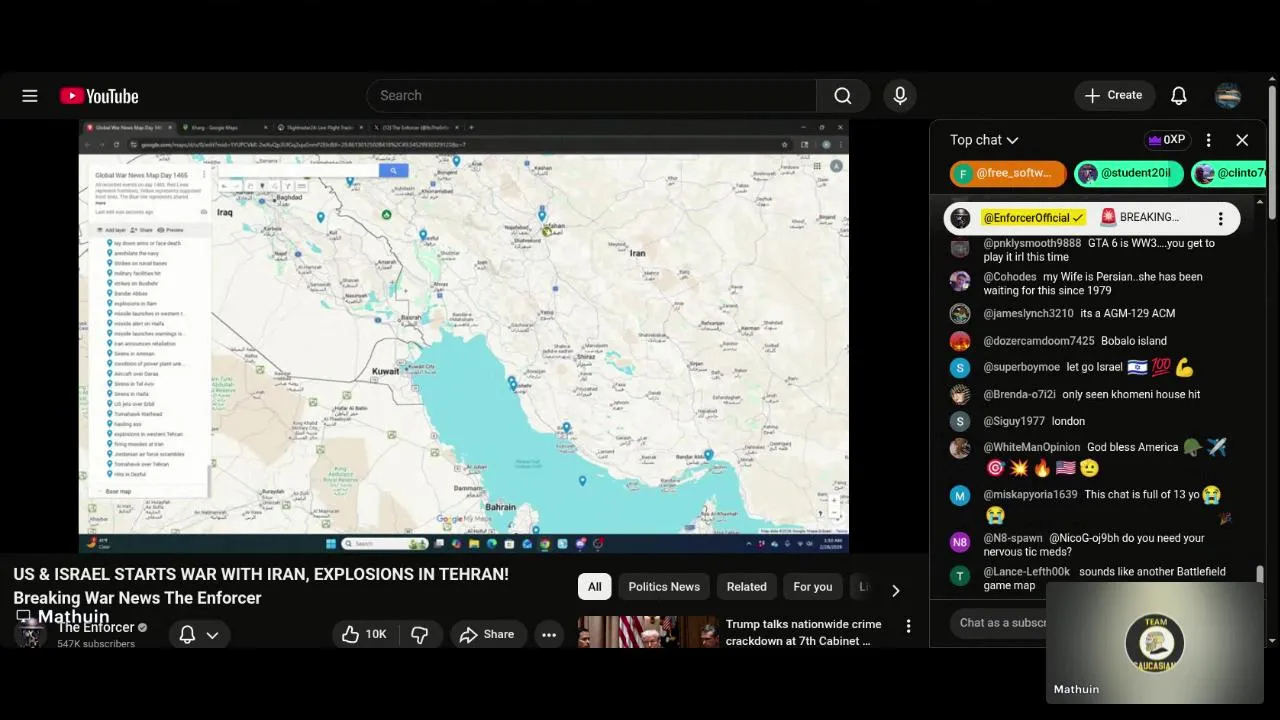Viewport: 1280px width, 720px height.
Task: Close the live chat panel
Action: (1242, 140)
